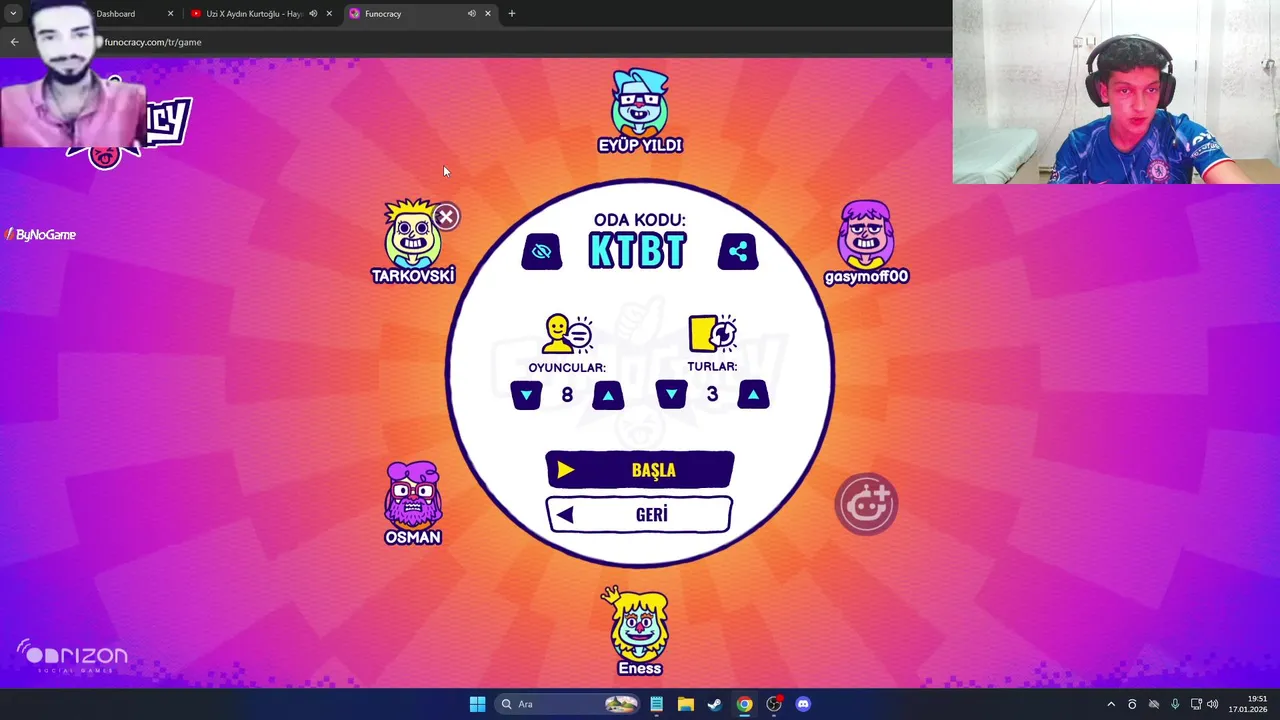Decrease the number of rounds
This screenshot has width=1280, height=720.
click(672, 395)
